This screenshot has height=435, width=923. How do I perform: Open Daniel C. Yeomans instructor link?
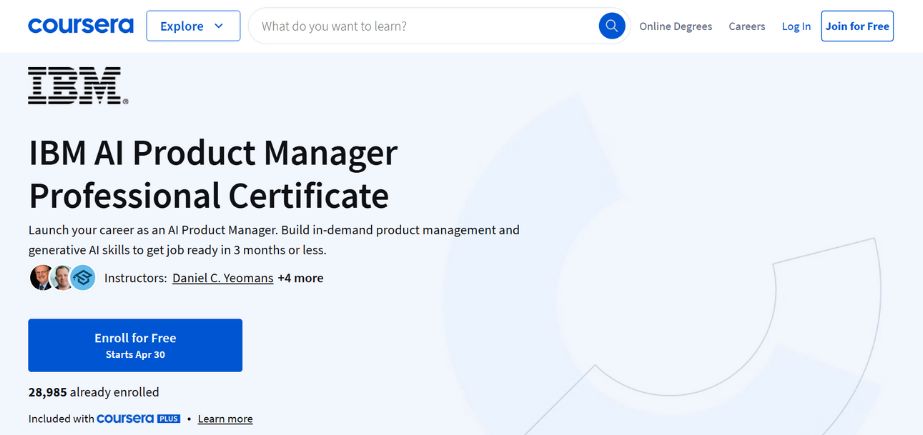coord(223,278)
